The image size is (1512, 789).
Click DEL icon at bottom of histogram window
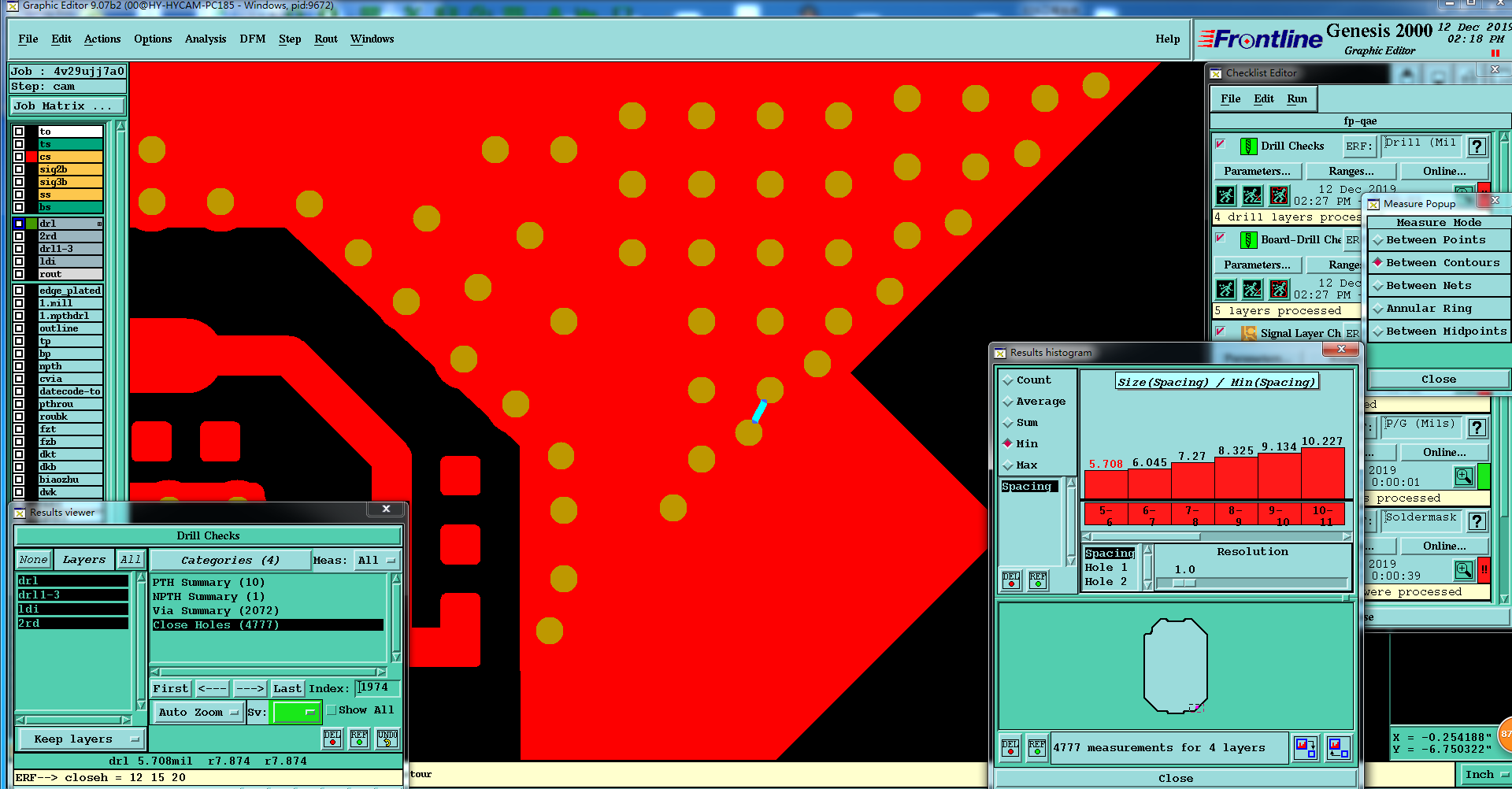coord(1010,747)
